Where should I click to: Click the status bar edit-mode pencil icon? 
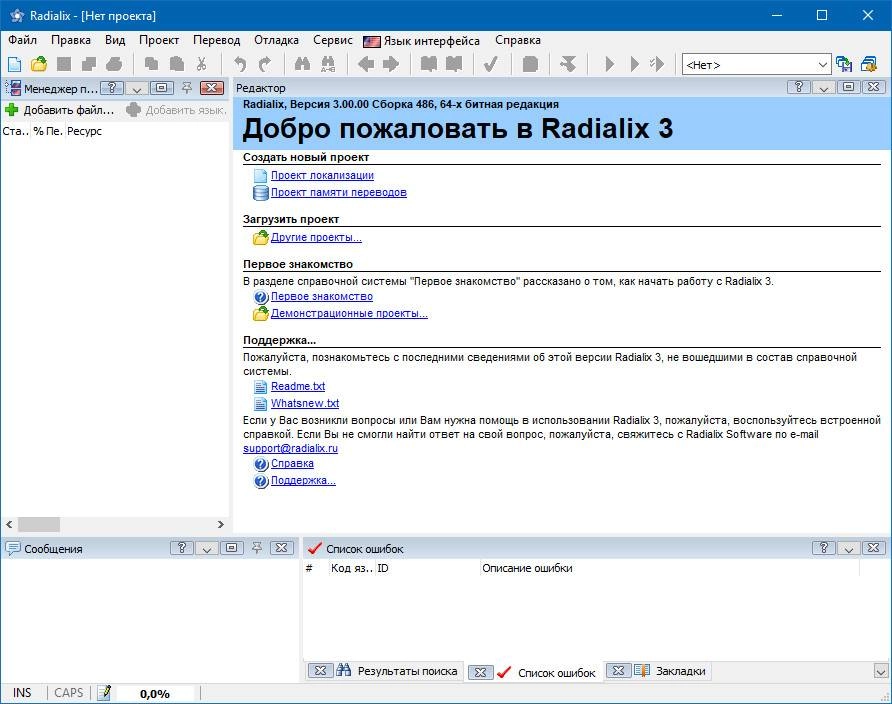point(104,693)
